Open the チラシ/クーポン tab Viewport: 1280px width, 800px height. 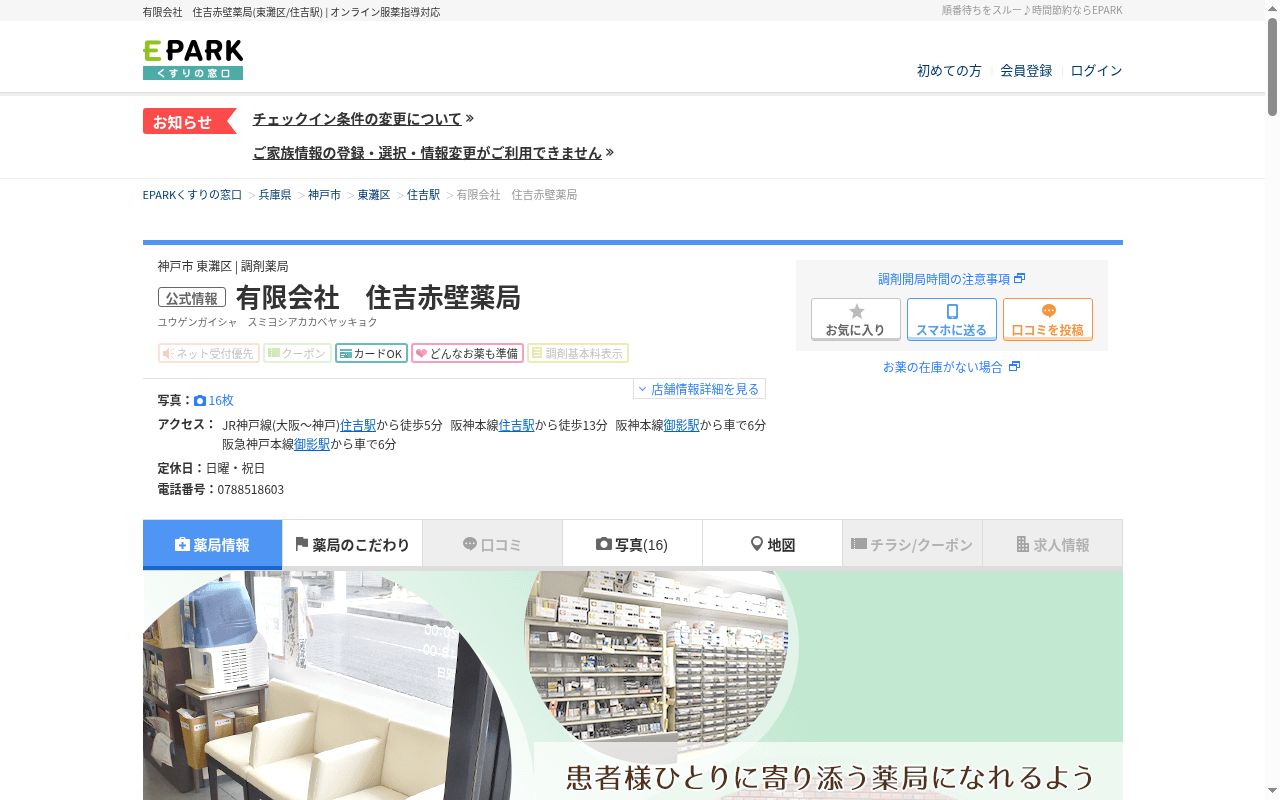pos(912,545)
